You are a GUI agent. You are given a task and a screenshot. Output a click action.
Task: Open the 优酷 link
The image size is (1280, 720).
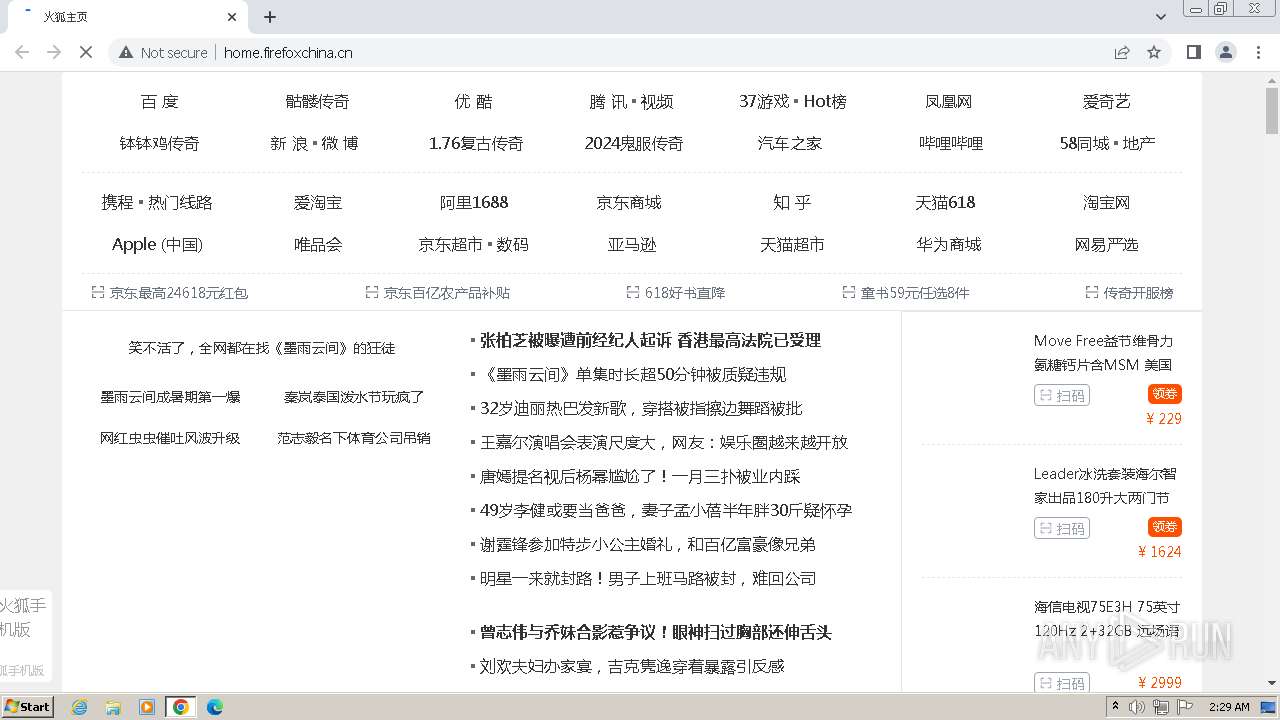(473, 102)
